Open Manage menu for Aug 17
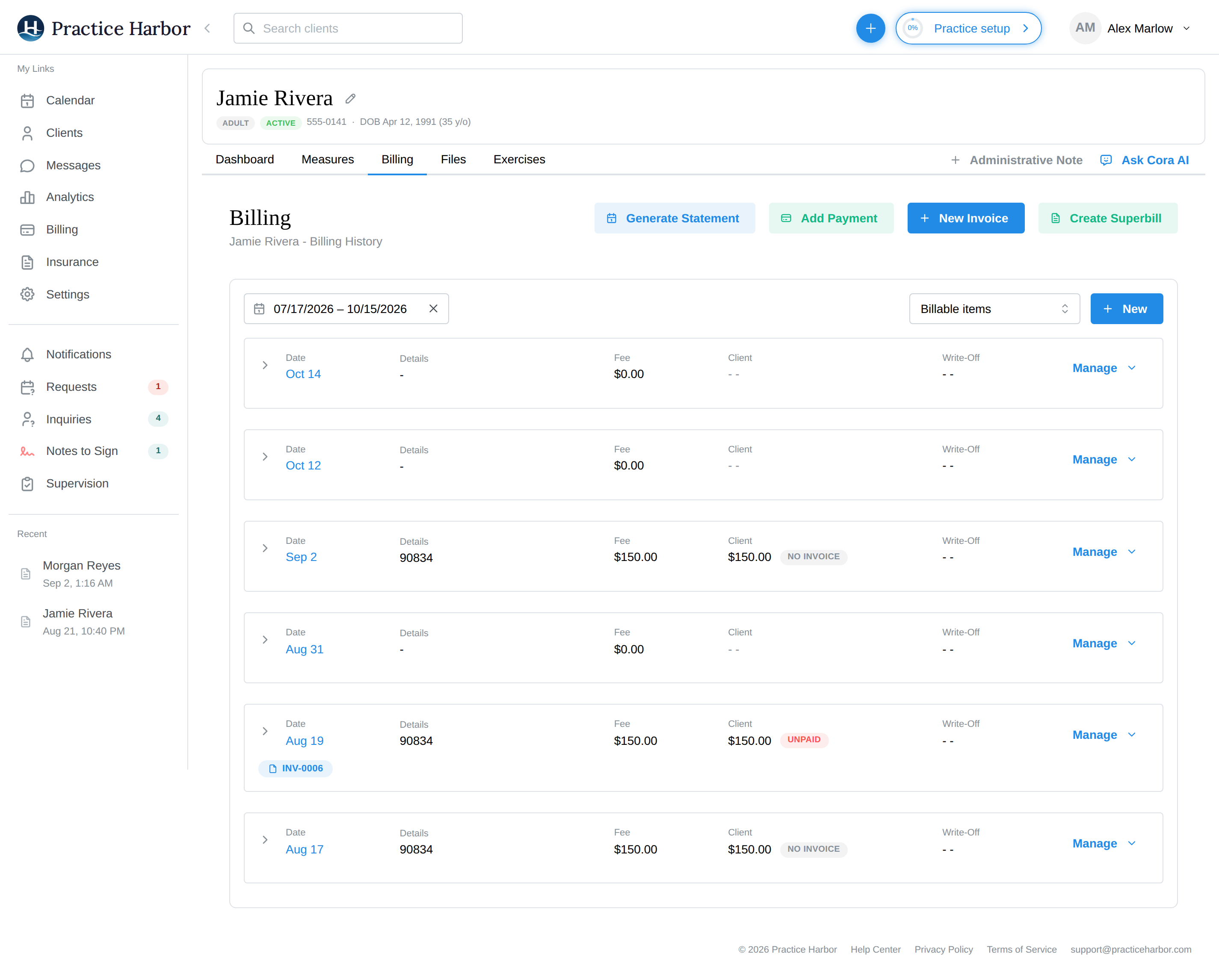 [1104, 843]
